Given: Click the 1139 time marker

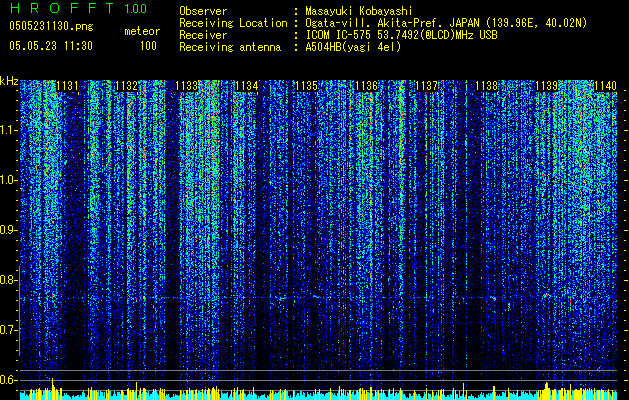Looking at the screenshot, I should (x=547, y=86).
